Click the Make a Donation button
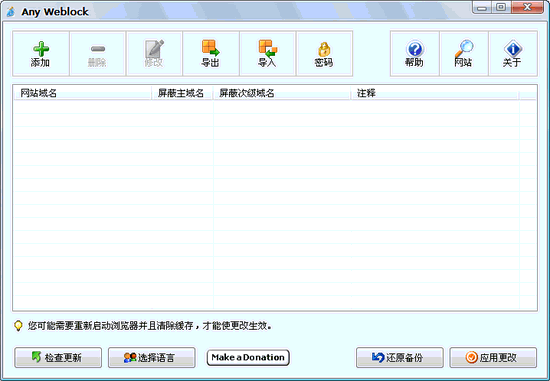 (x=248, y=357)
